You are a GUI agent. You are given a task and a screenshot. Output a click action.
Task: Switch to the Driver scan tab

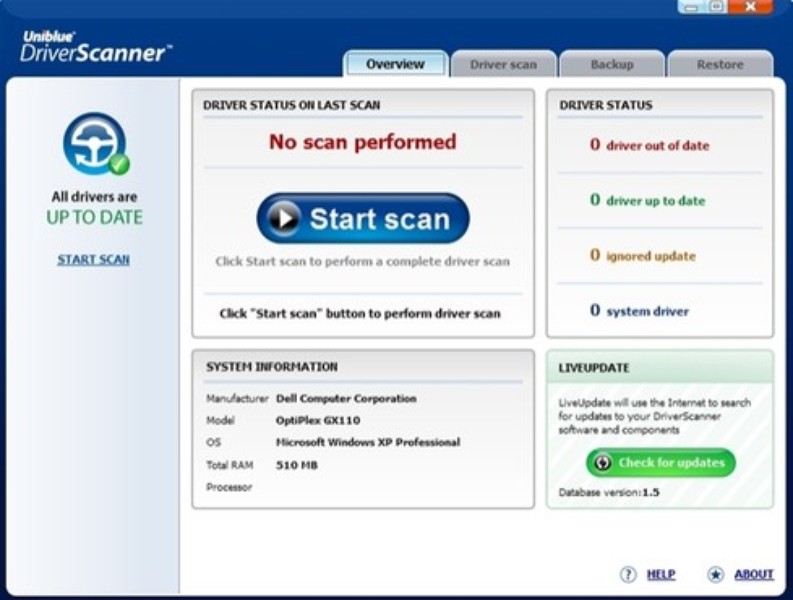[503, 64]
